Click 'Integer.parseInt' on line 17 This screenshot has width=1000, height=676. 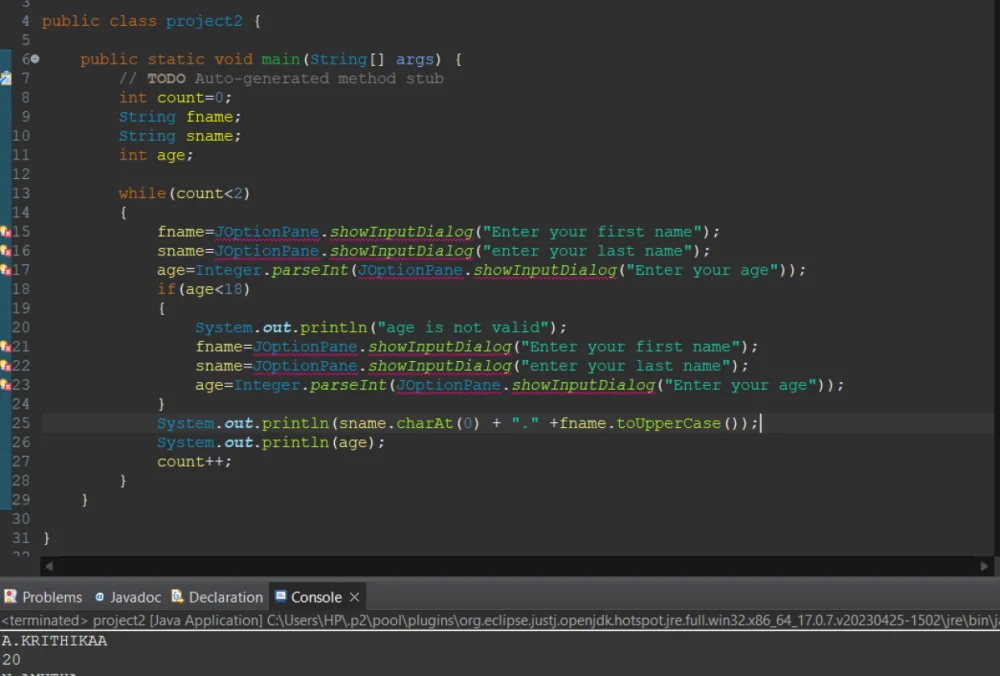pos(272,270)
